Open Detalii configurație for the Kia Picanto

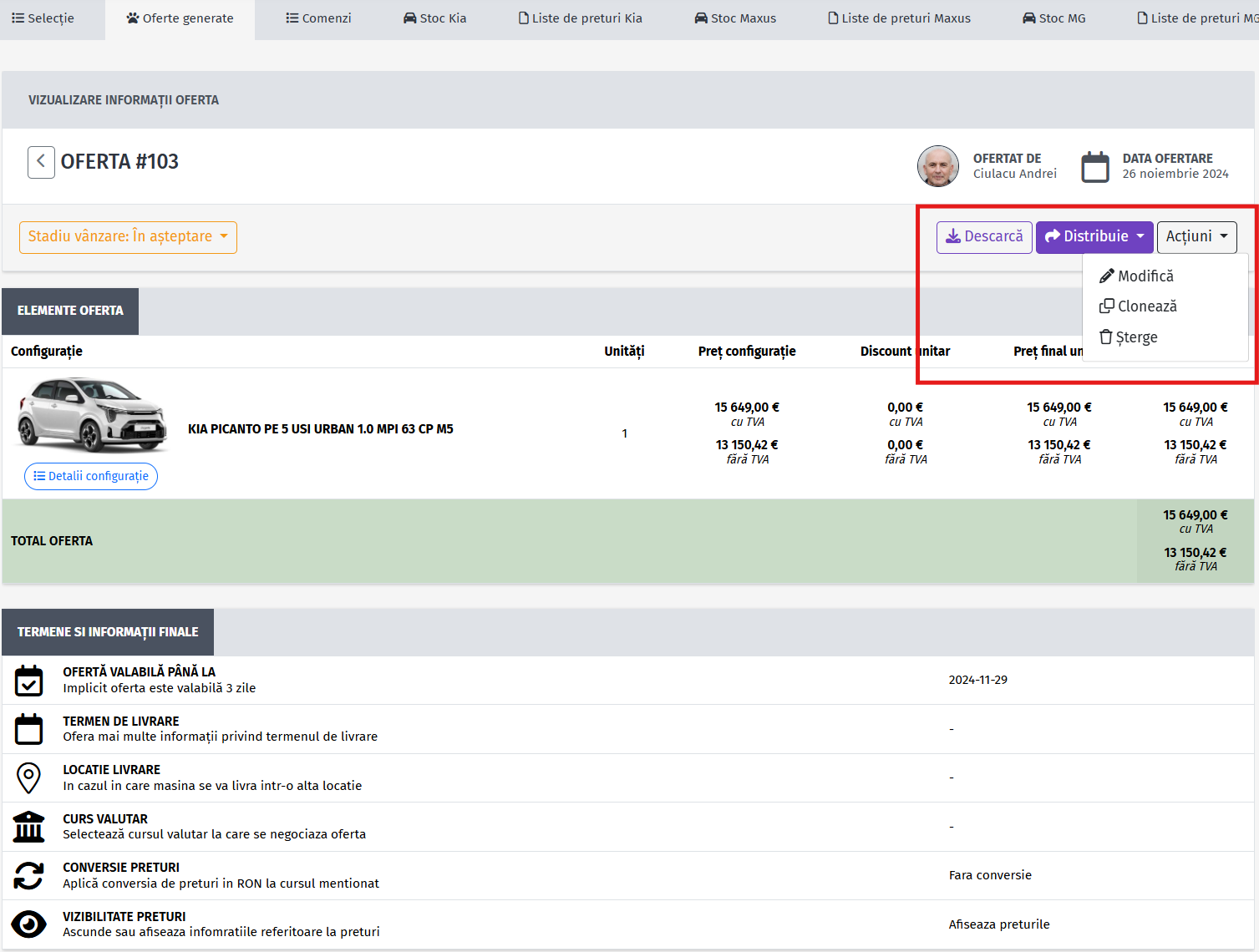click(91, 476)
